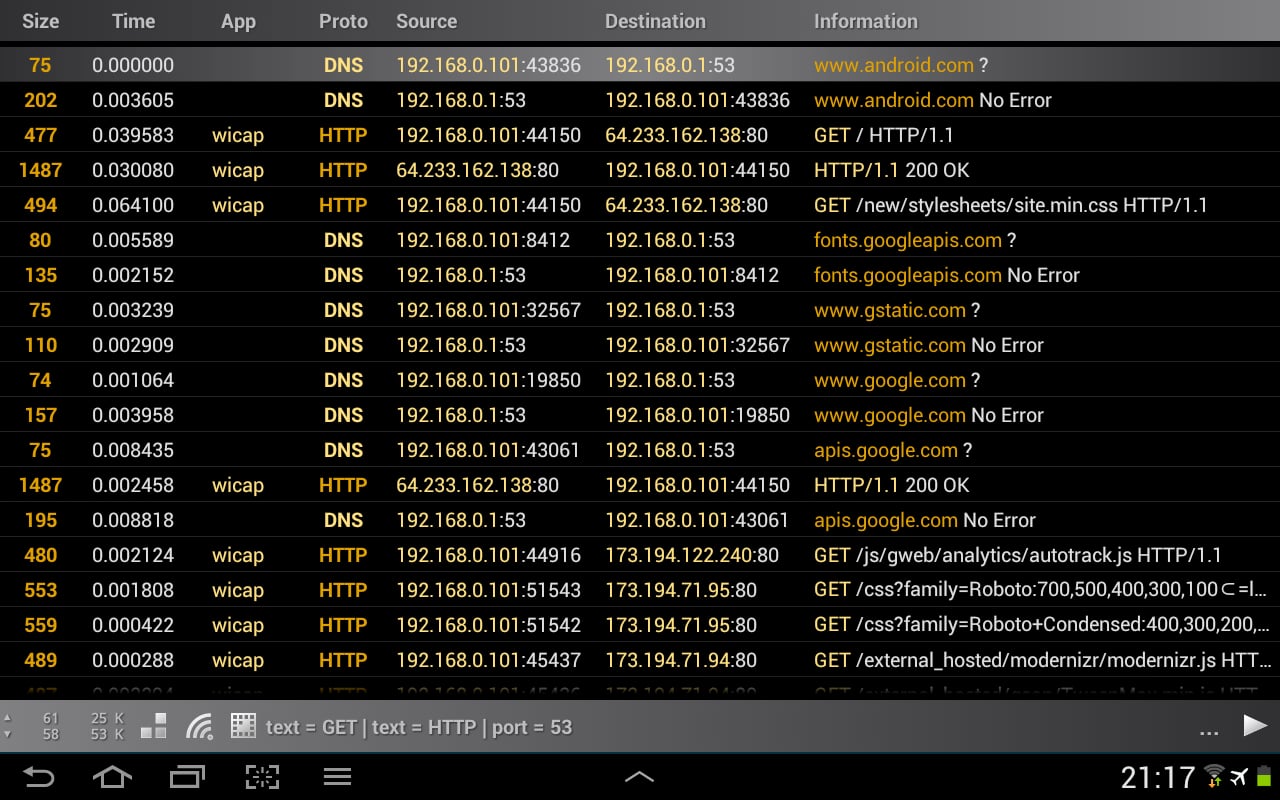Start capture with the play arrow
The width and height of the screenshot is (1280, 800).
click(1255, 725)
